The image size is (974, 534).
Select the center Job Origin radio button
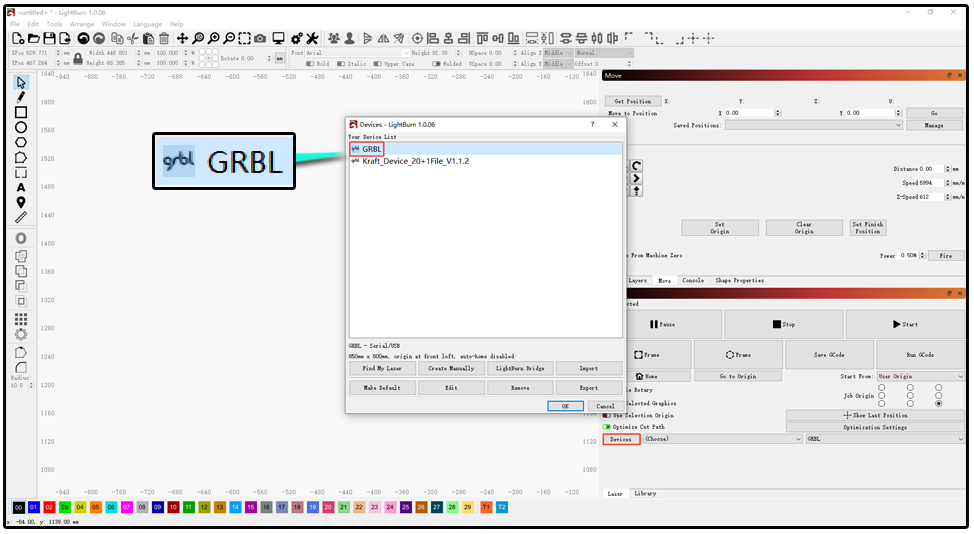point(910,396)
